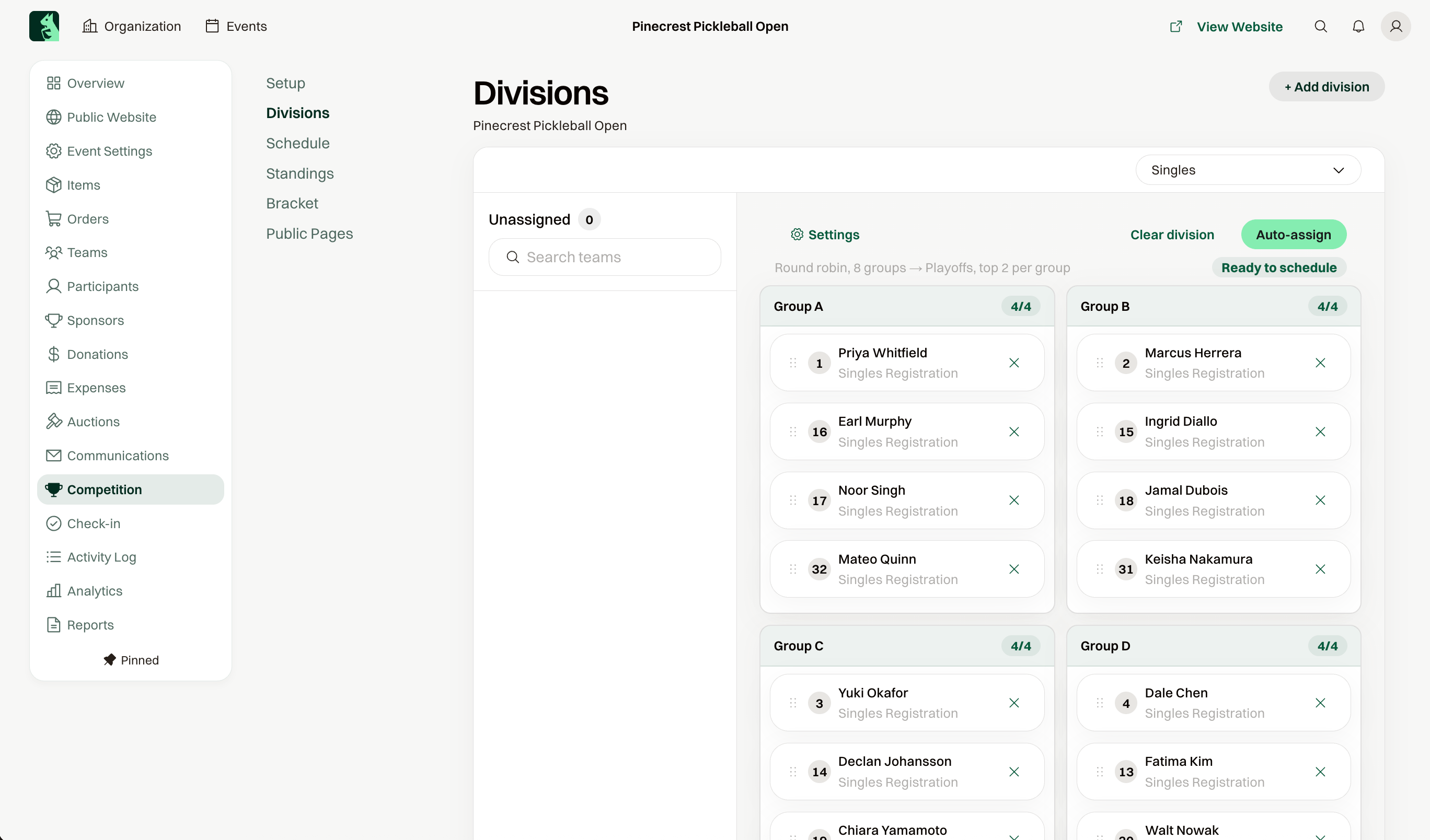
Task: Remove Priya Whitfield from Group A
Action: coord(1014,363)
